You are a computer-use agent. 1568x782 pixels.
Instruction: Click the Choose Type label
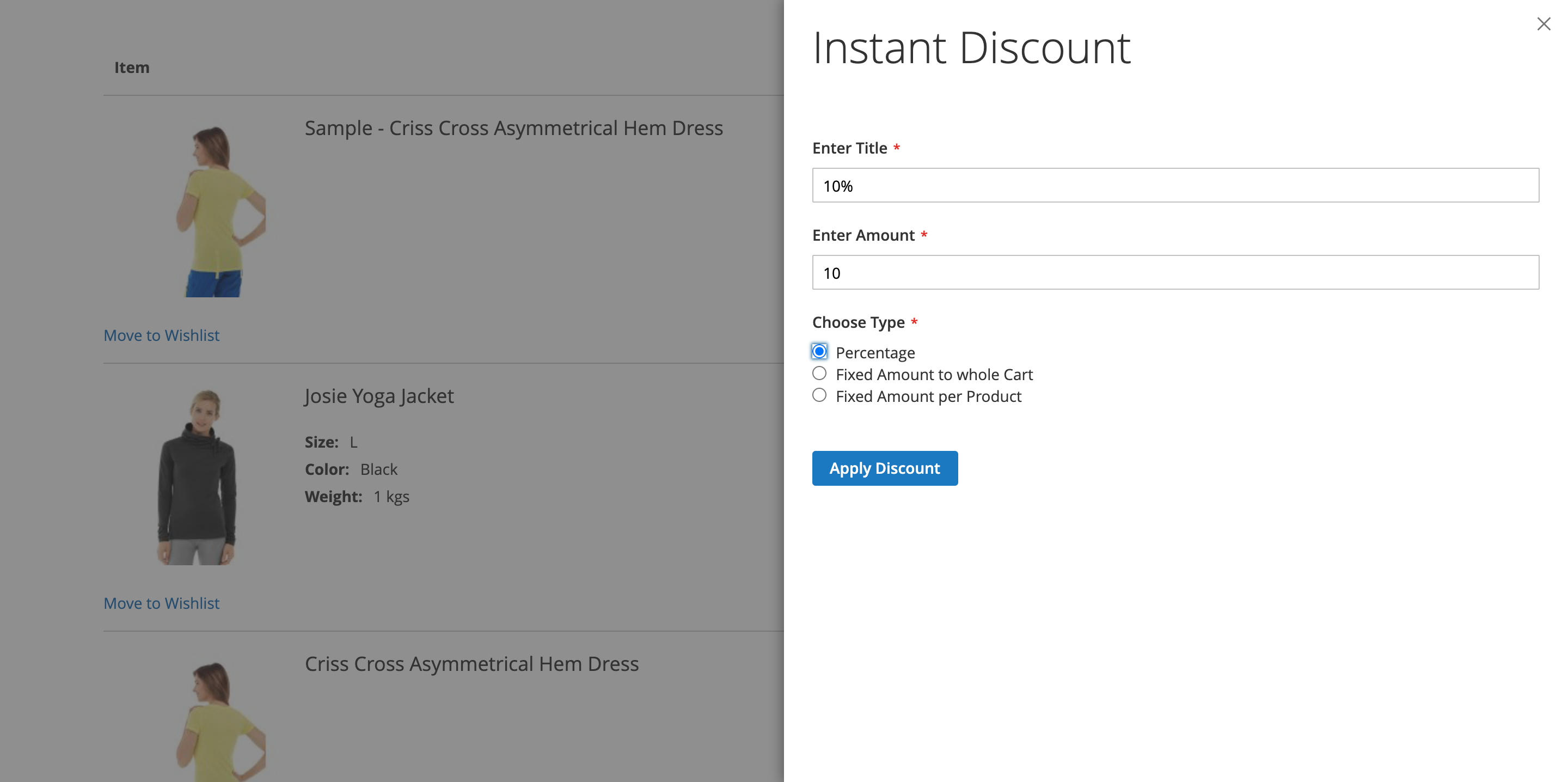click(x=858, y=323)
